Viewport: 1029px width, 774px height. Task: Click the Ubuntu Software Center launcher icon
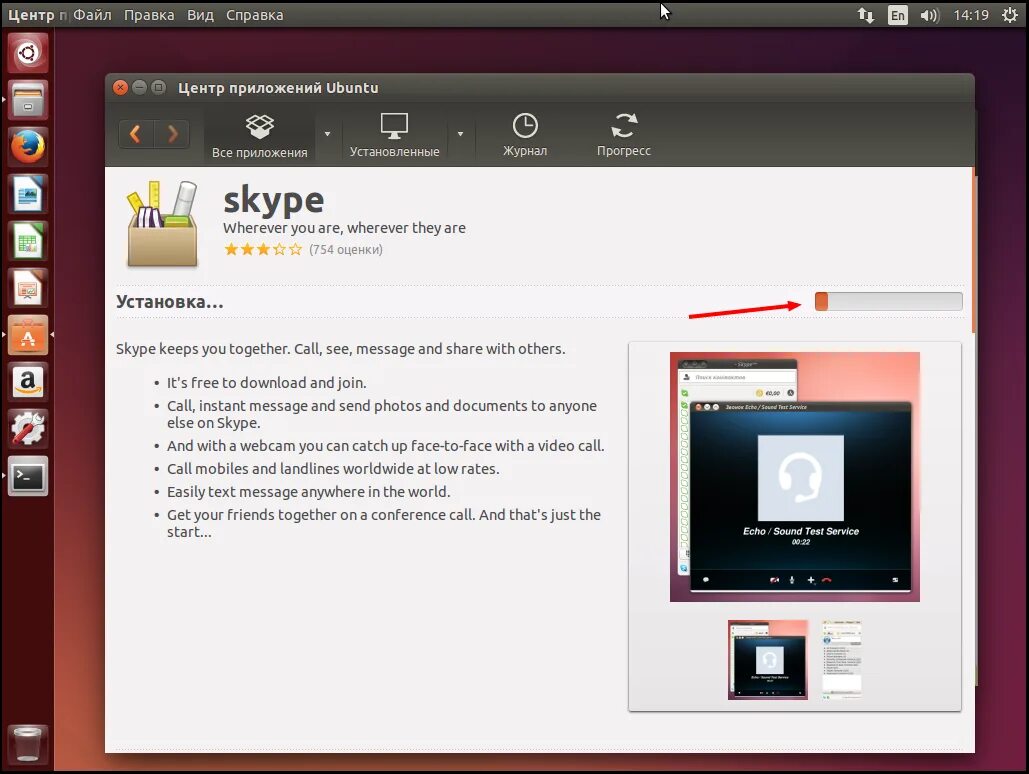tap(28, 335)
